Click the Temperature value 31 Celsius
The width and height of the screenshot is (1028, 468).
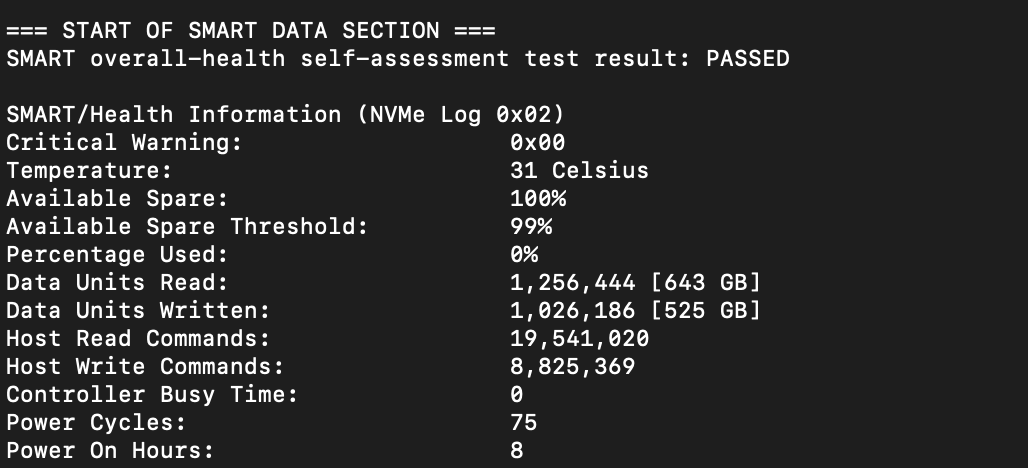coord(579,170)
